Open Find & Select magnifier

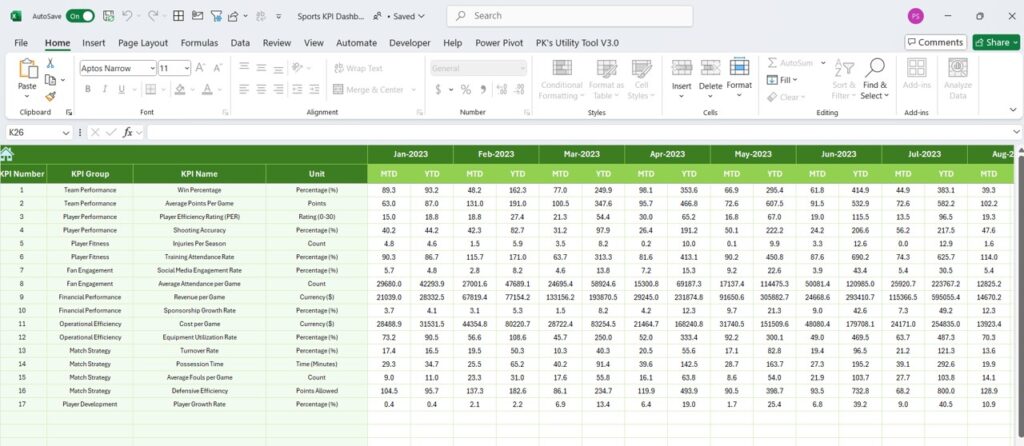pyautogui.click(x=874, y=79)
